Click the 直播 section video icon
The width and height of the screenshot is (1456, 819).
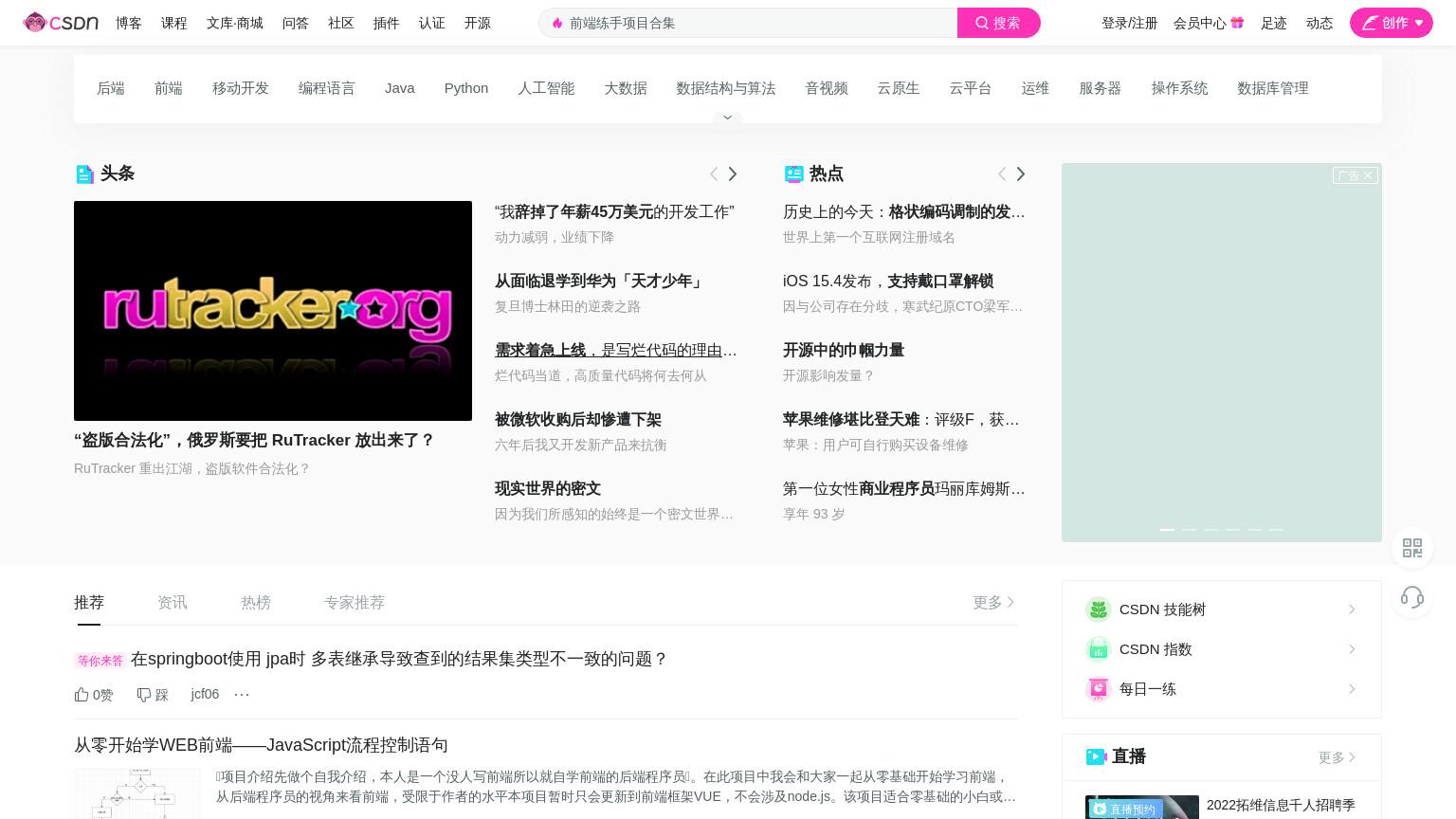click(x=1096, y=756)
